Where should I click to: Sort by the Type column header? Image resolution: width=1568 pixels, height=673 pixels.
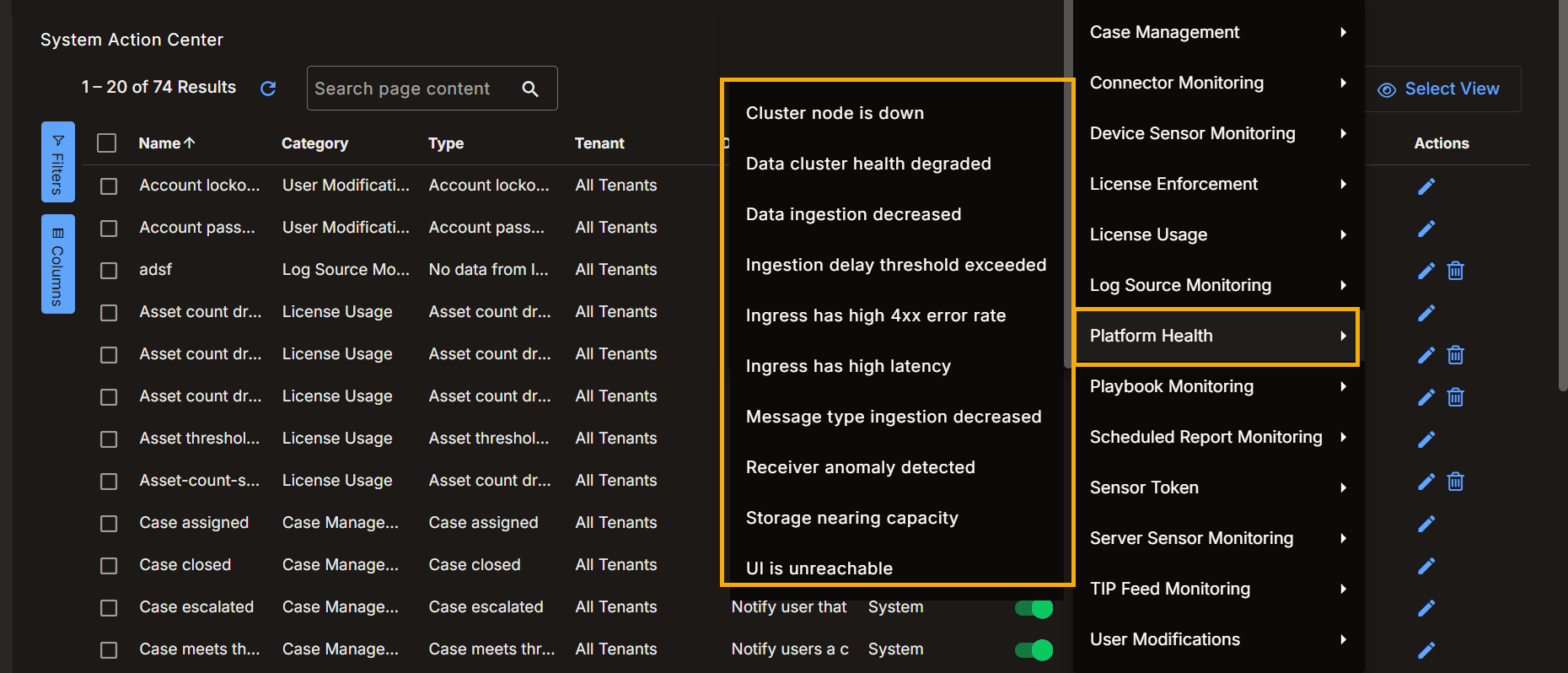tap(446, 143)
